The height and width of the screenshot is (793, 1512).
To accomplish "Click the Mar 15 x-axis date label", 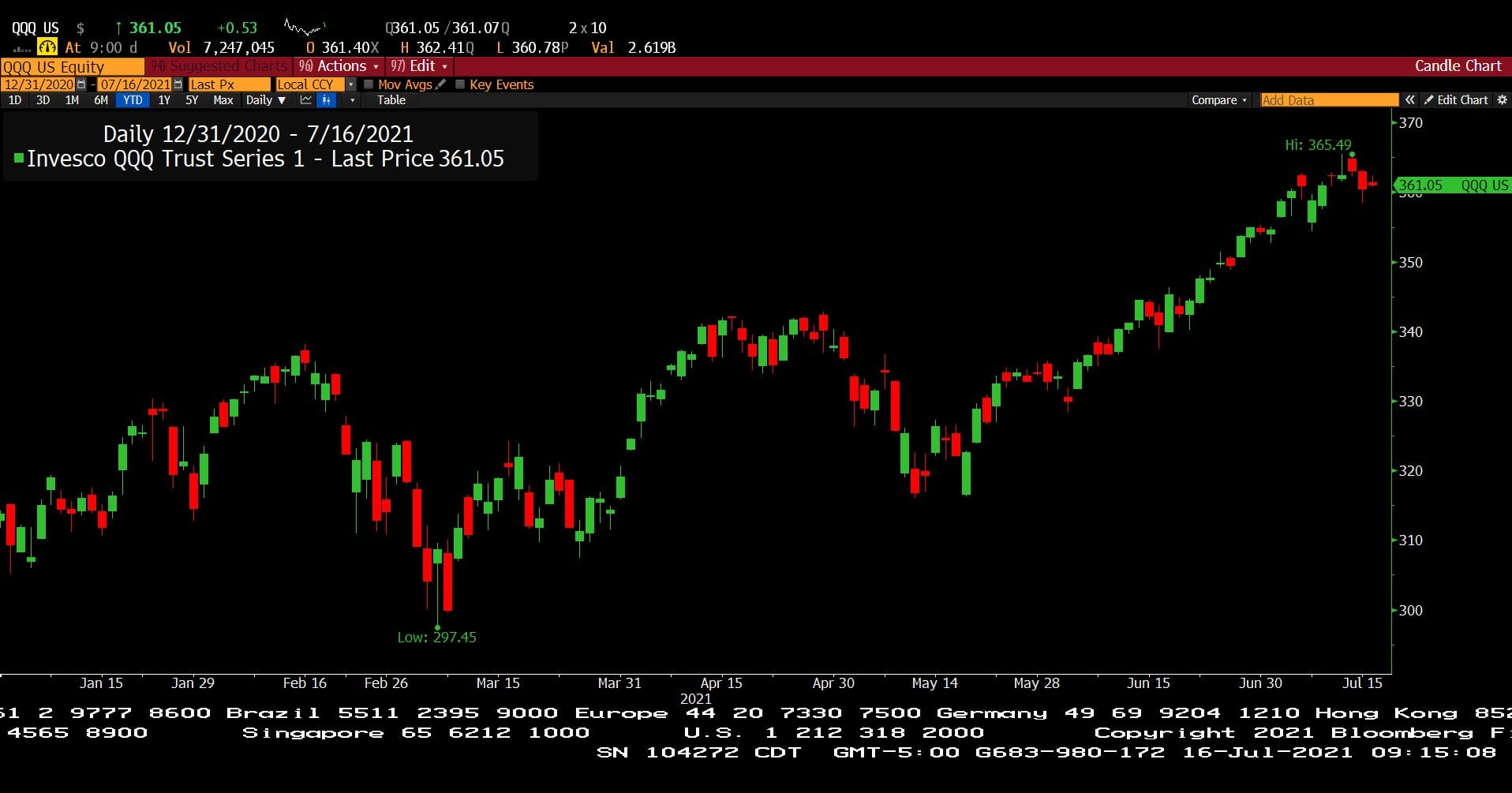I will coord(498,683).
